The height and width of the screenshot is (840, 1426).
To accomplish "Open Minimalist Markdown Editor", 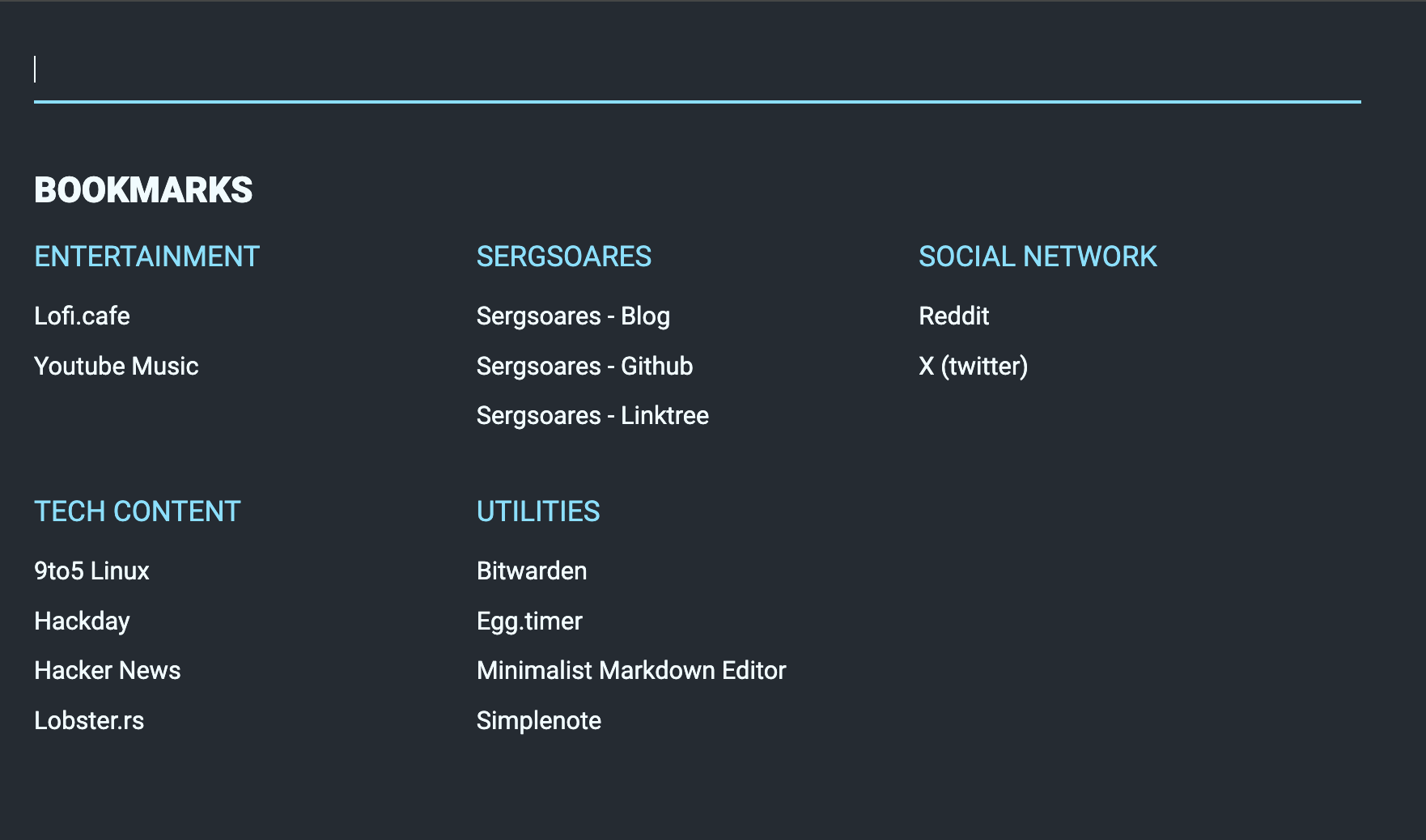I will (x=631, y=670).
